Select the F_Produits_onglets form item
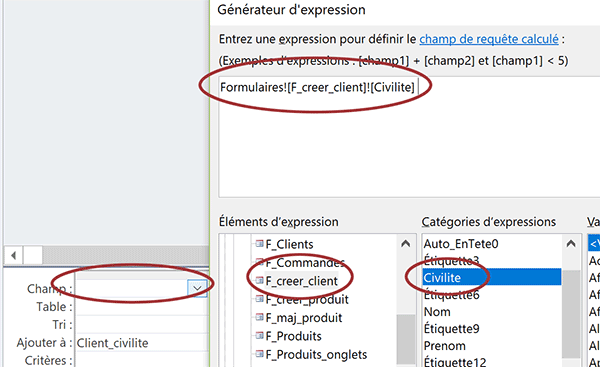600x367 pixels. click(x=316, y=354)
